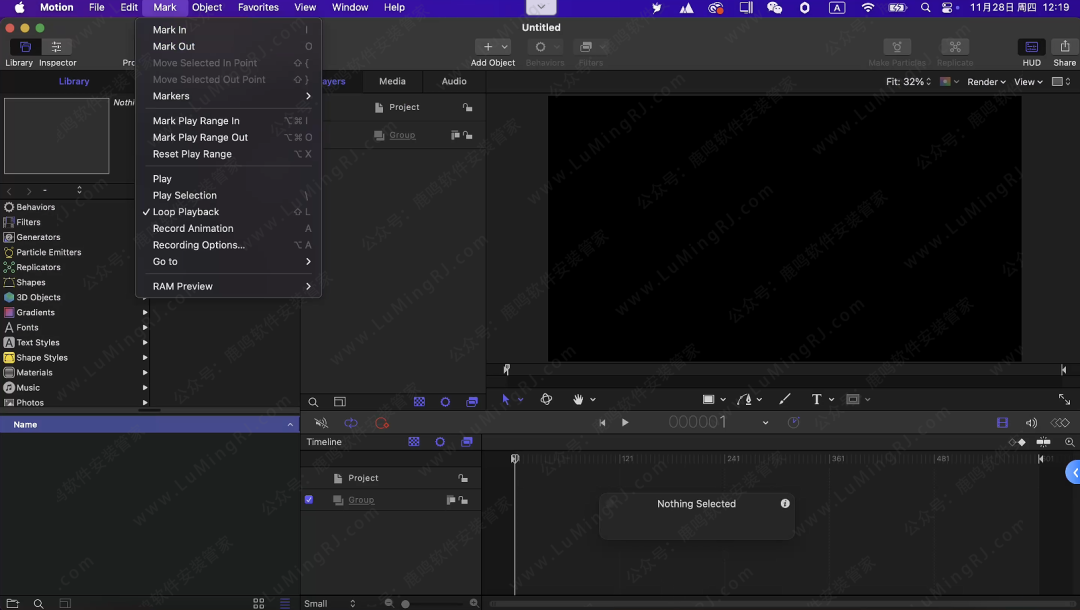Toggle the Group checkbox in Timeline
Viewport: 1080px width, 610px height.
click(x=309, y=500)
